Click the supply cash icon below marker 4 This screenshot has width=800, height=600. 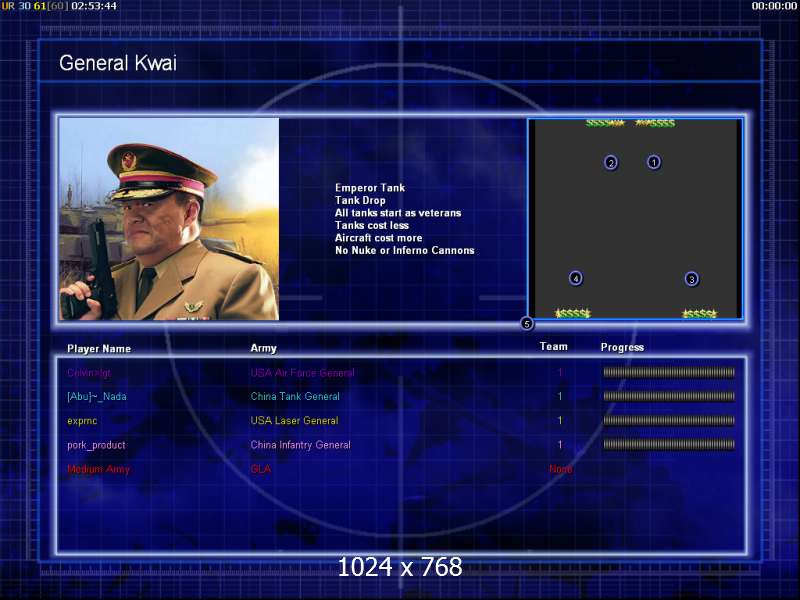point(572,313)
